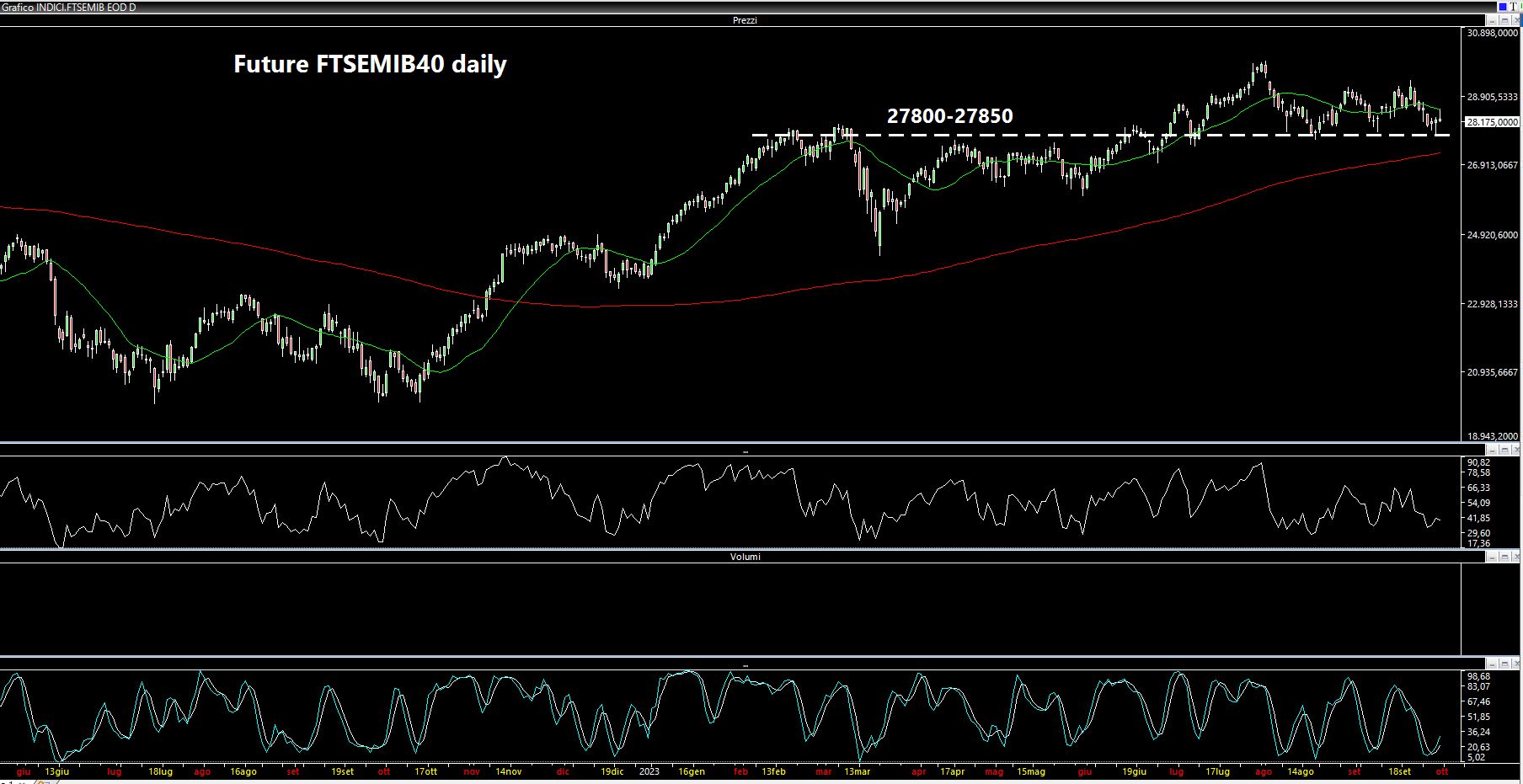The height and width of the screenshot is (784, 1523).
Task: Click the 17ott date on time axis
Action: 426,771
